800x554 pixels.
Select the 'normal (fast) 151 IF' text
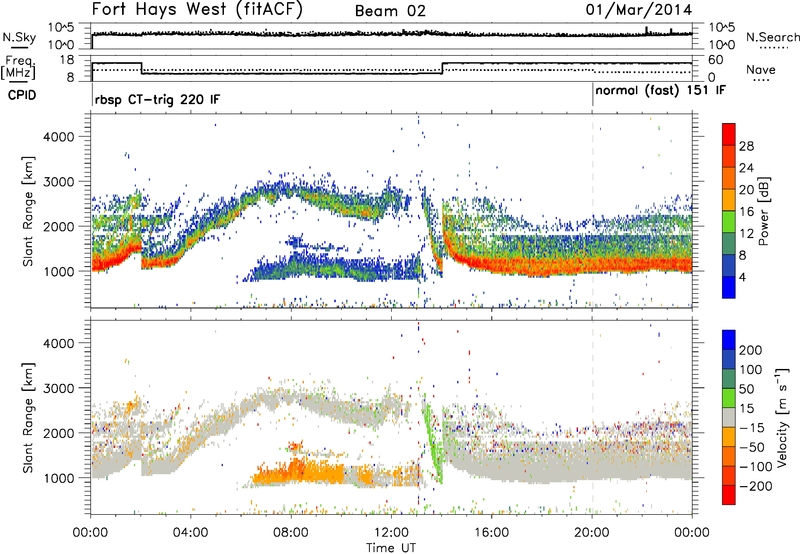pos(661,90)
